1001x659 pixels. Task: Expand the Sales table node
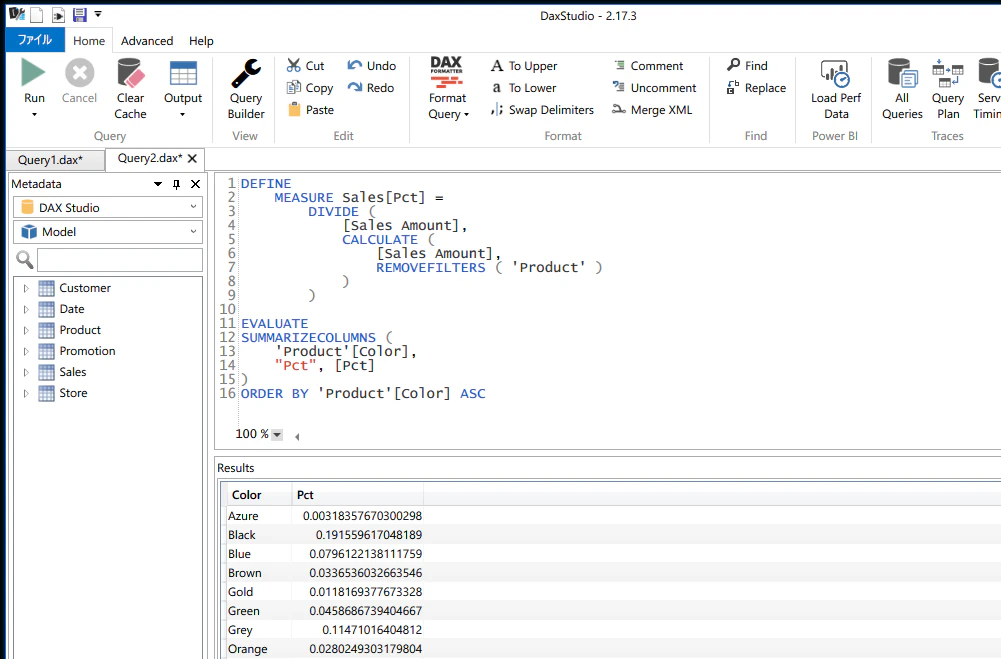point(26,373)
